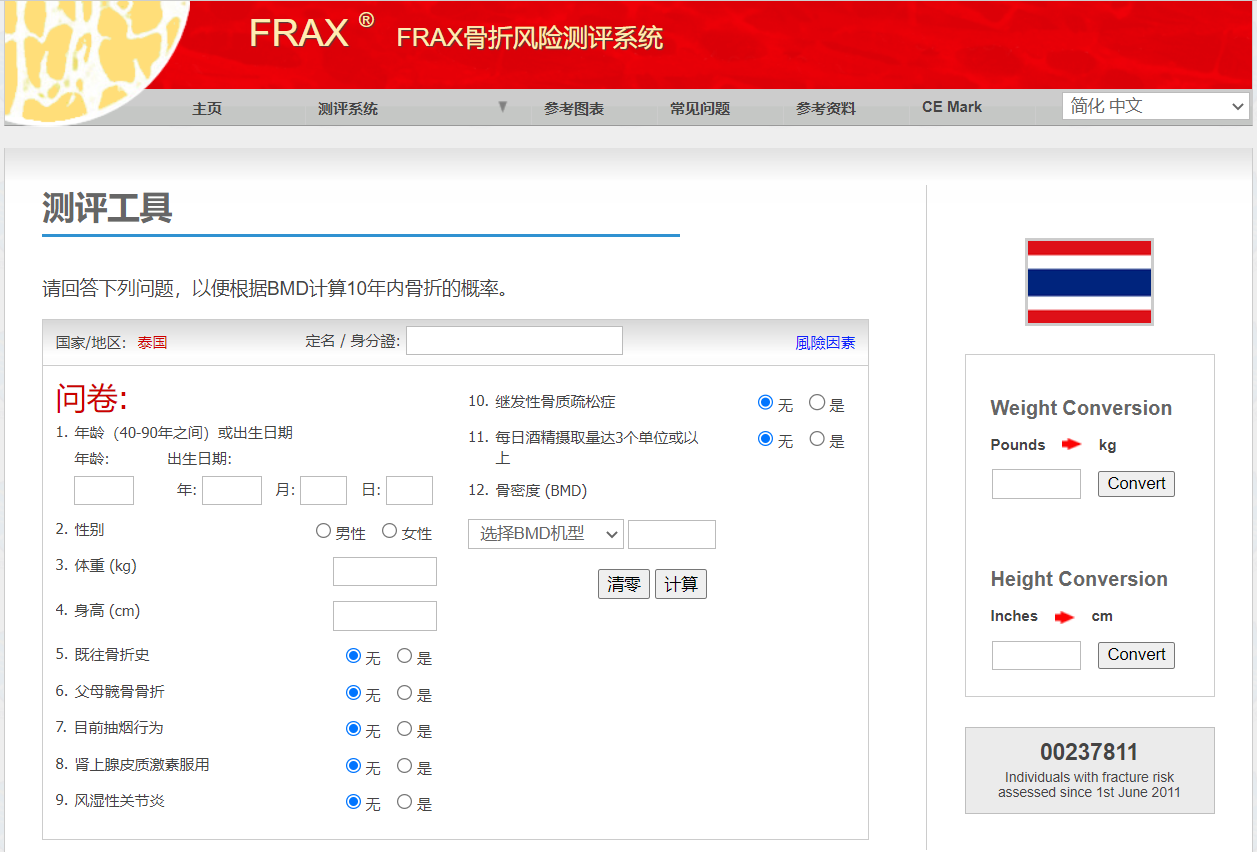Go to the 常见问题 page
The image size is (1257, 852).
700,109
